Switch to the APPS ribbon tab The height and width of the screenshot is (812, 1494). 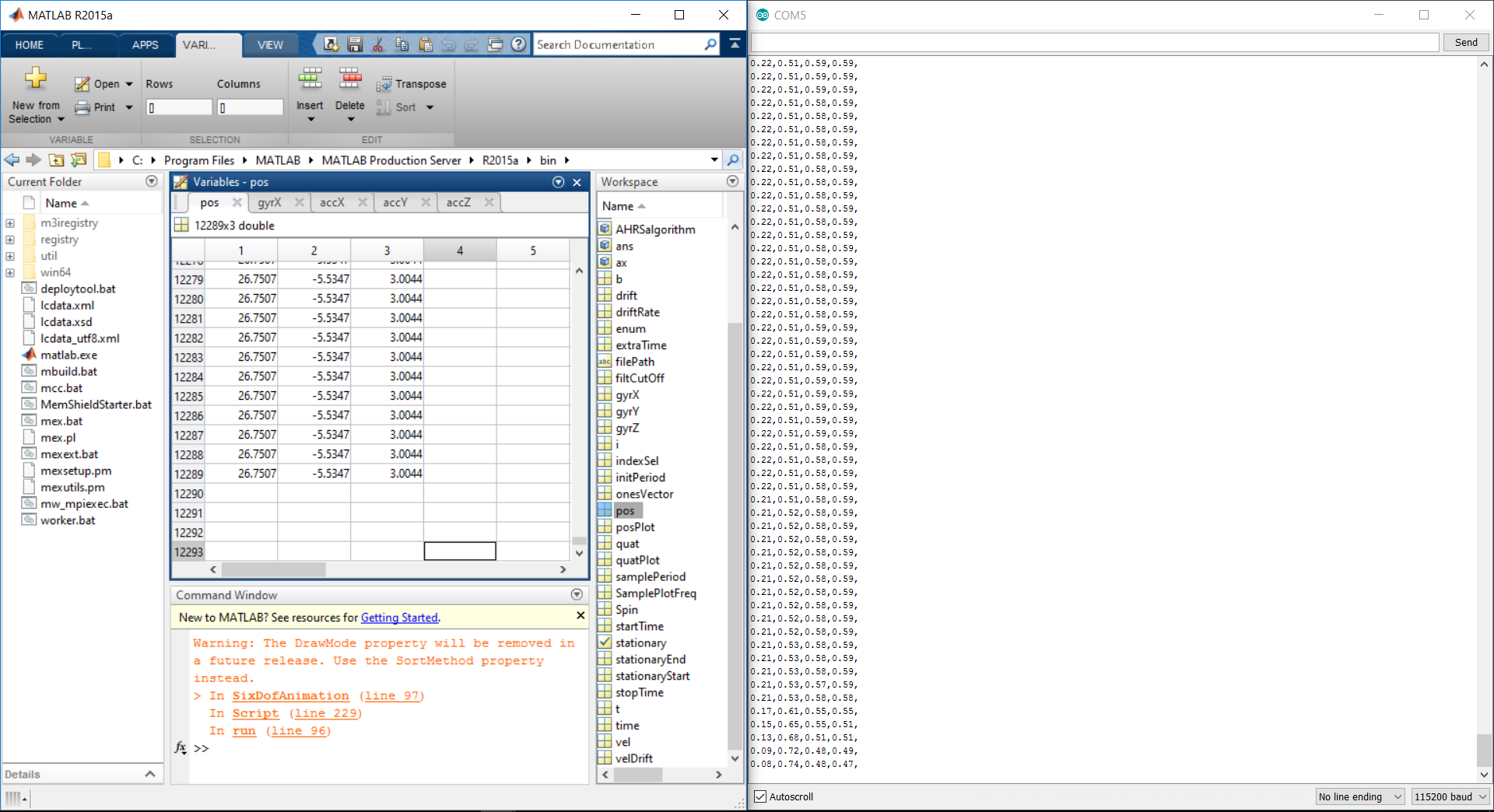(x=146, y=44)
